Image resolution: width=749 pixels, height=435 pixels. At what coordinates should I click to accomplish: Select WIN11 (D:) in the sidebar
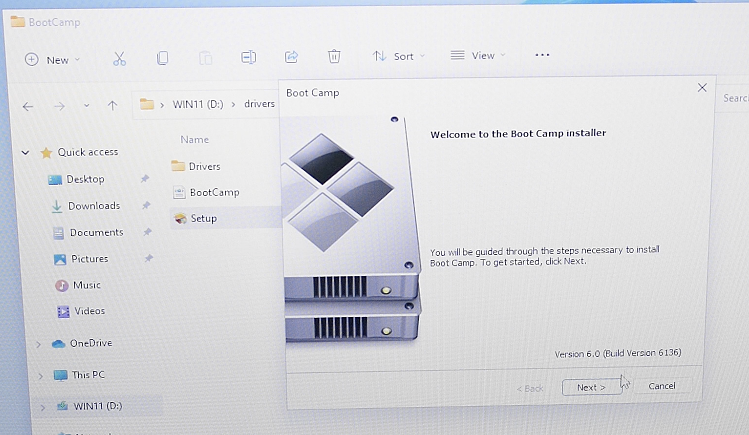(97, 406)
